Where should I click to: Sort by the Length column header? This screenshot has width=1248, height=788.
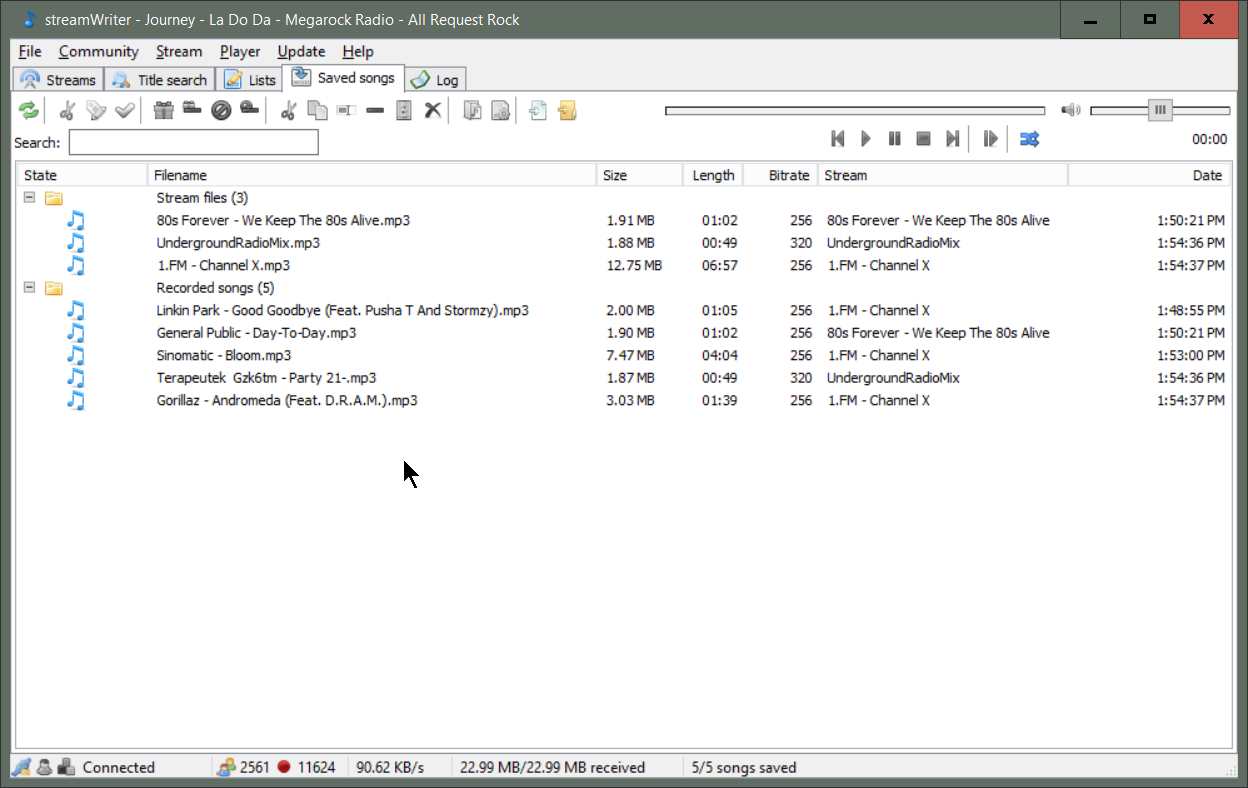[714, 175]
